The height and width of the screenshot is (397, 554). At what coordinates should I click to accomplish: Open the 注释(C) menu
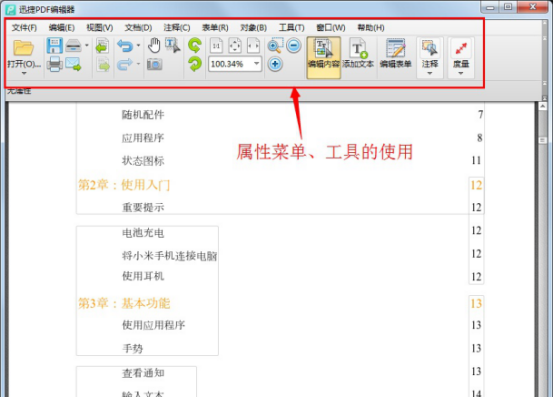pyautogui.click(x=177, y=28)
